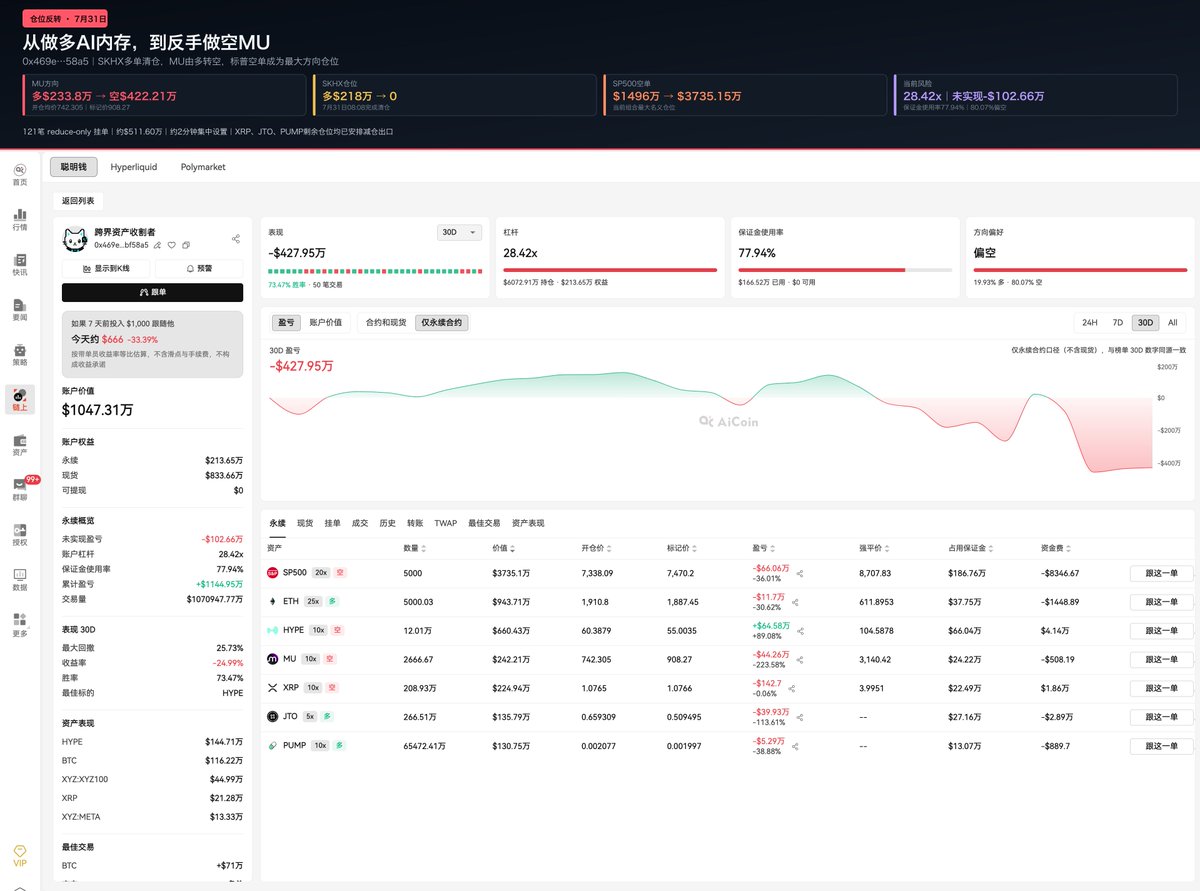The image size is (1200, 891).
Task: Click 预警 alert button
Action: [199, 268]
